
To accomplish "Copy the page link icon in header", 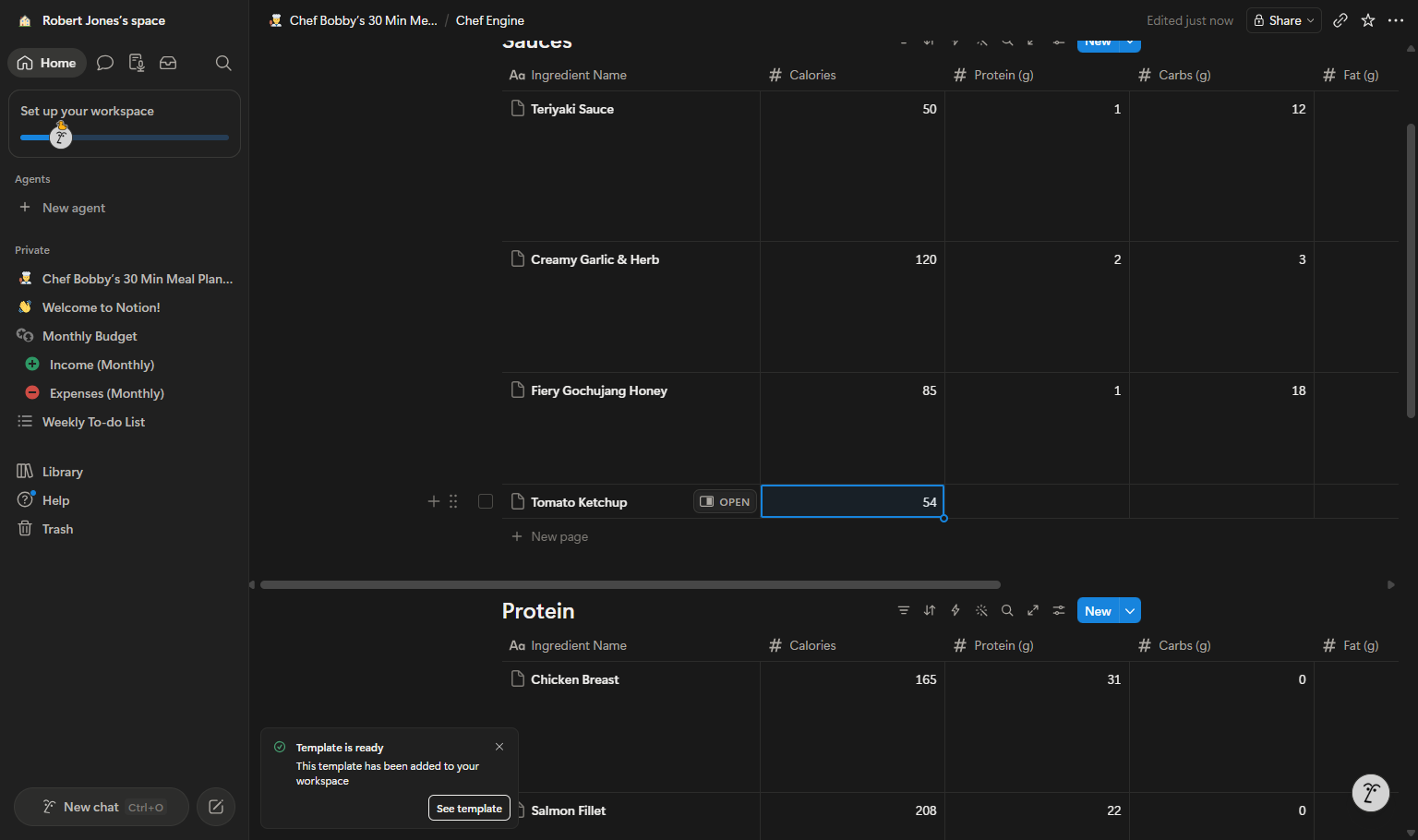I will [x=1340, y=20].
